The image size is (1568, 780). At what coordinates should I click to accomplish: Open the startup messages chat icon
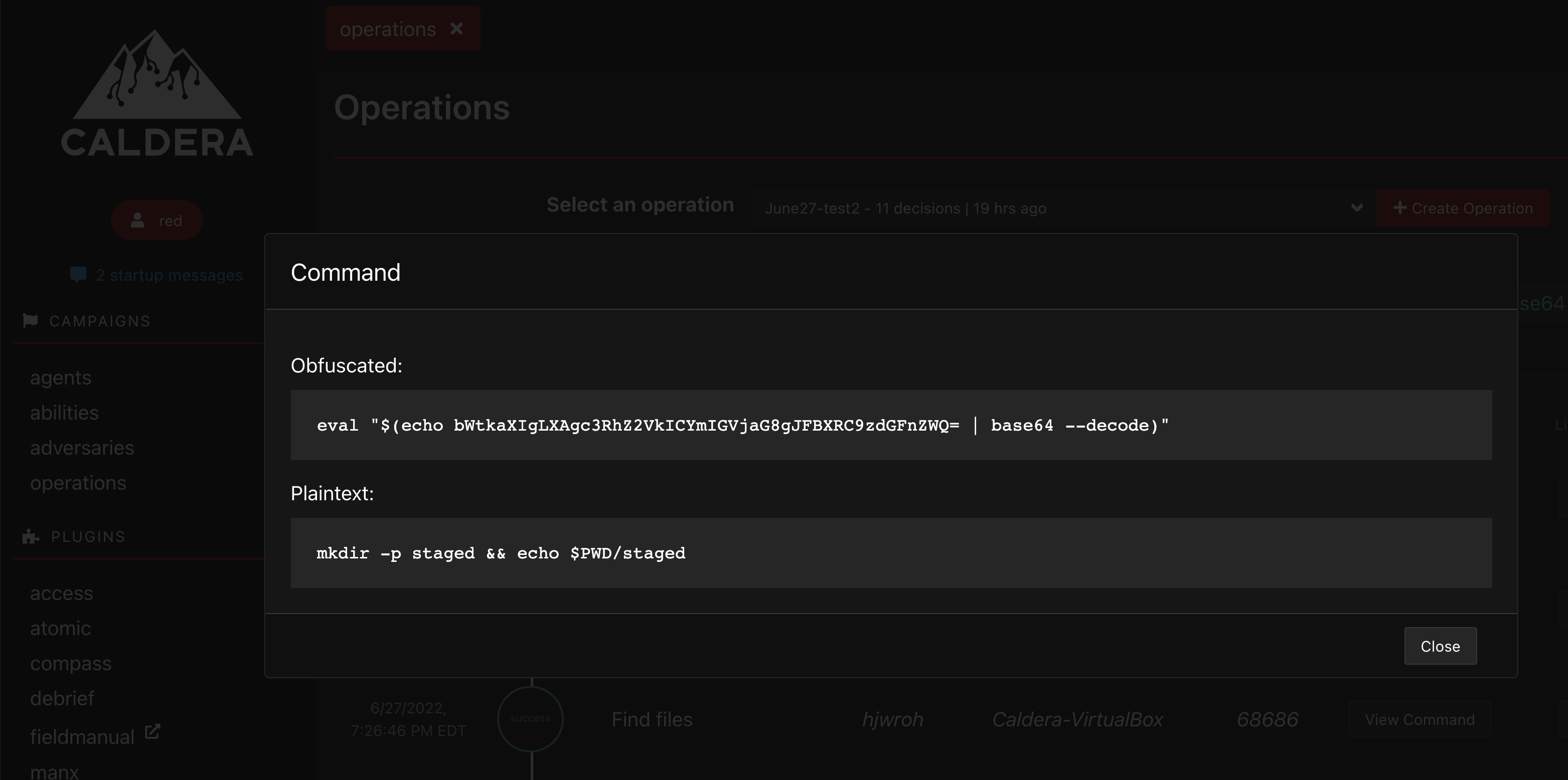point(78,274)
